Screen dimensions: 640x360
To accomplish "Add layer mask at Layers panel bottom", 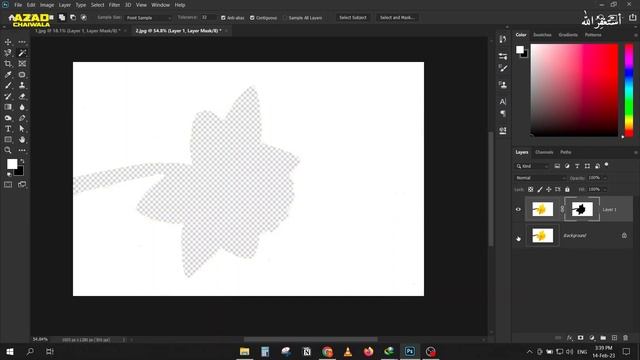I will click(x=580, y=338).
